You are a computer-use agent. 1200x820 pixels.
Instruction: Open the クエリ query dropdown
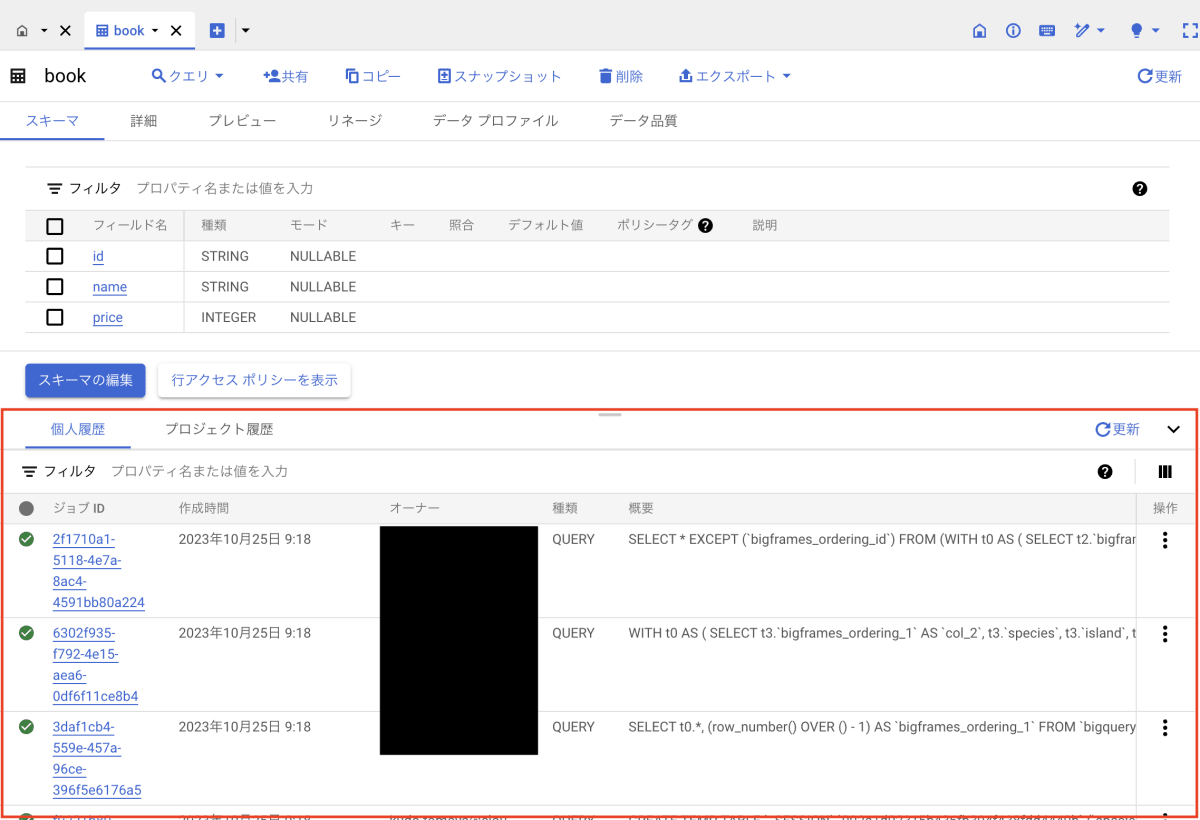tap(187, 76)
